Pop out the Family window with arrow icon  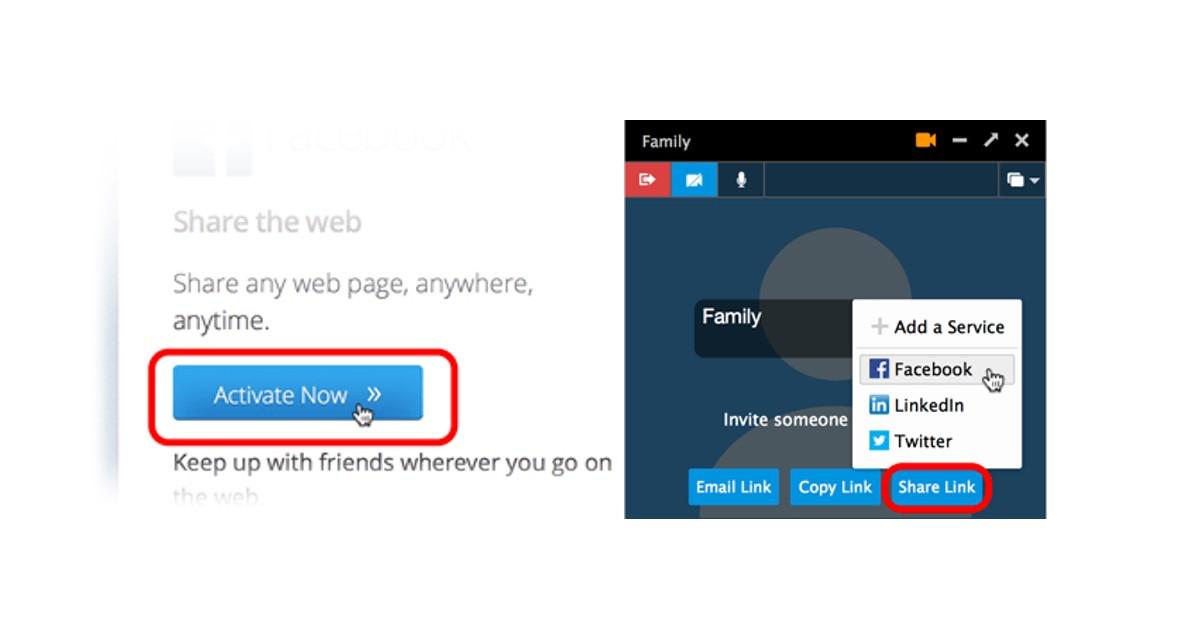(991, 141)
